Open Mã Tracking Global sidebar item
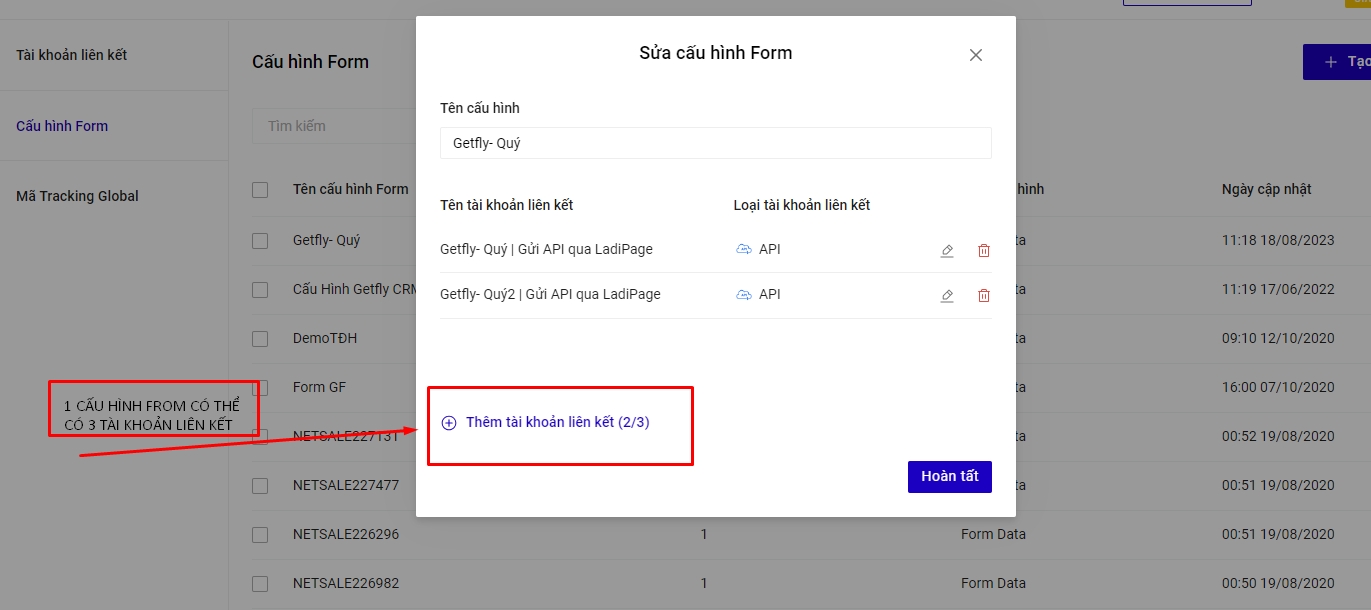The width and height of the screenshot is (1371, 610). click(x=77, y=196)
